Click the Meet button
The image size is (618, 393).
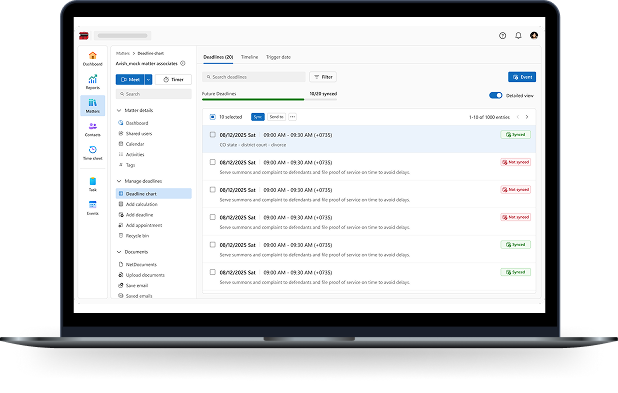click(x=130, y=80)
